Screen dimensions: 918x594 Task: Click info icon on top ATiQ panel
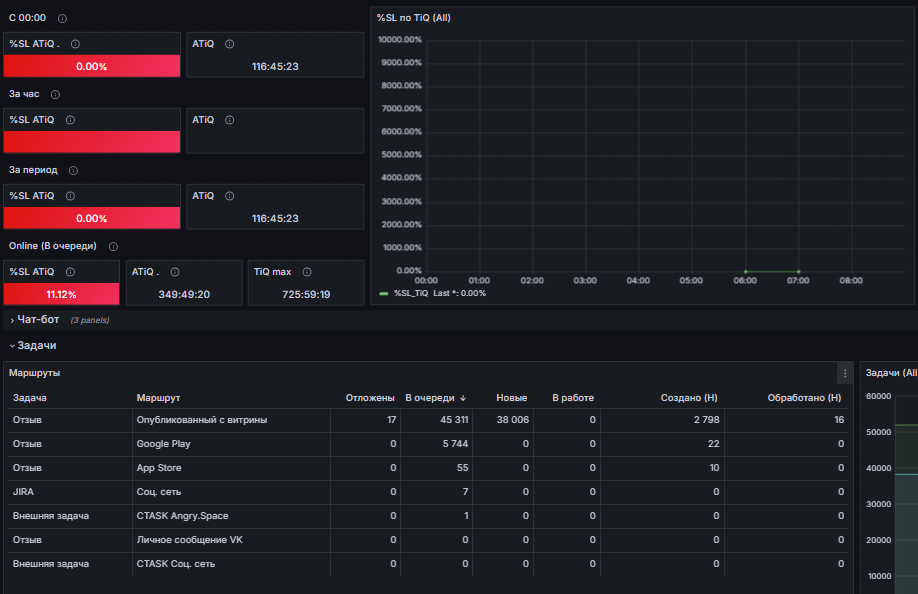230,44
